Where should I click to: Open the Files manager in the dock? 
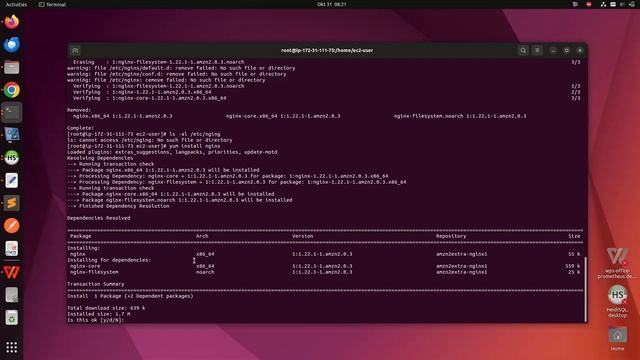(x=11, y=67)
